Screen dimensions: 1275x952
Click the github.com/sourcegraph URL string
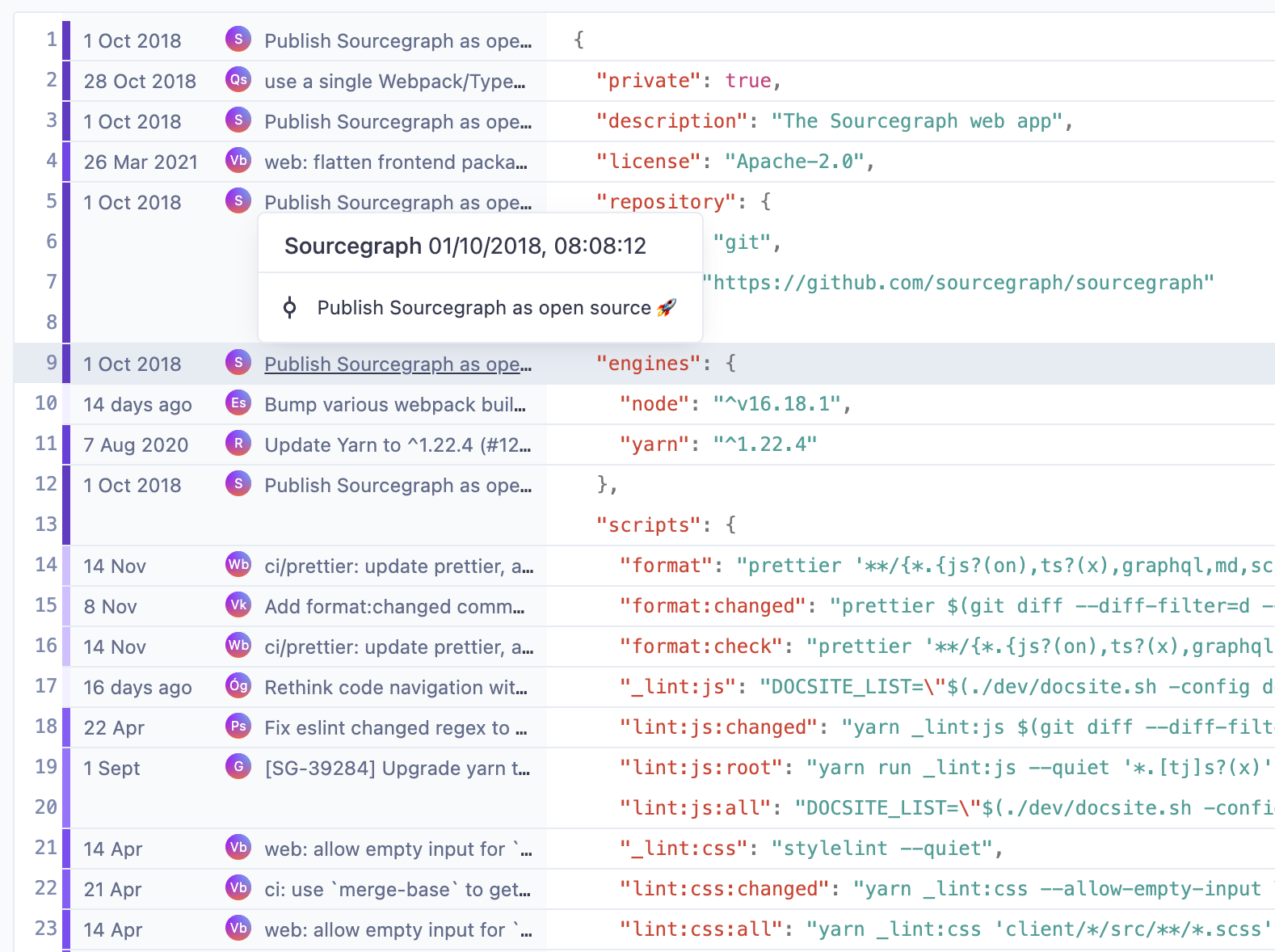click(958, 282)
